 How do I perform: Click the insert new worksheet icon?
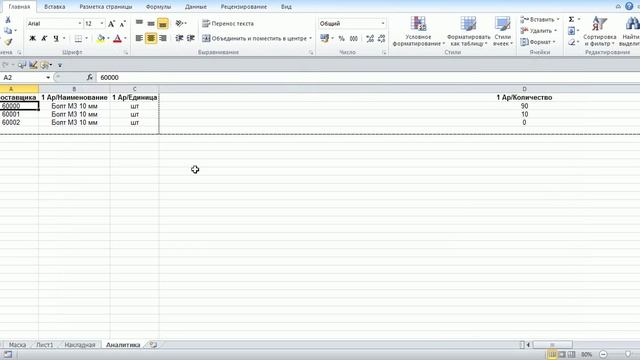coord(153,345)
